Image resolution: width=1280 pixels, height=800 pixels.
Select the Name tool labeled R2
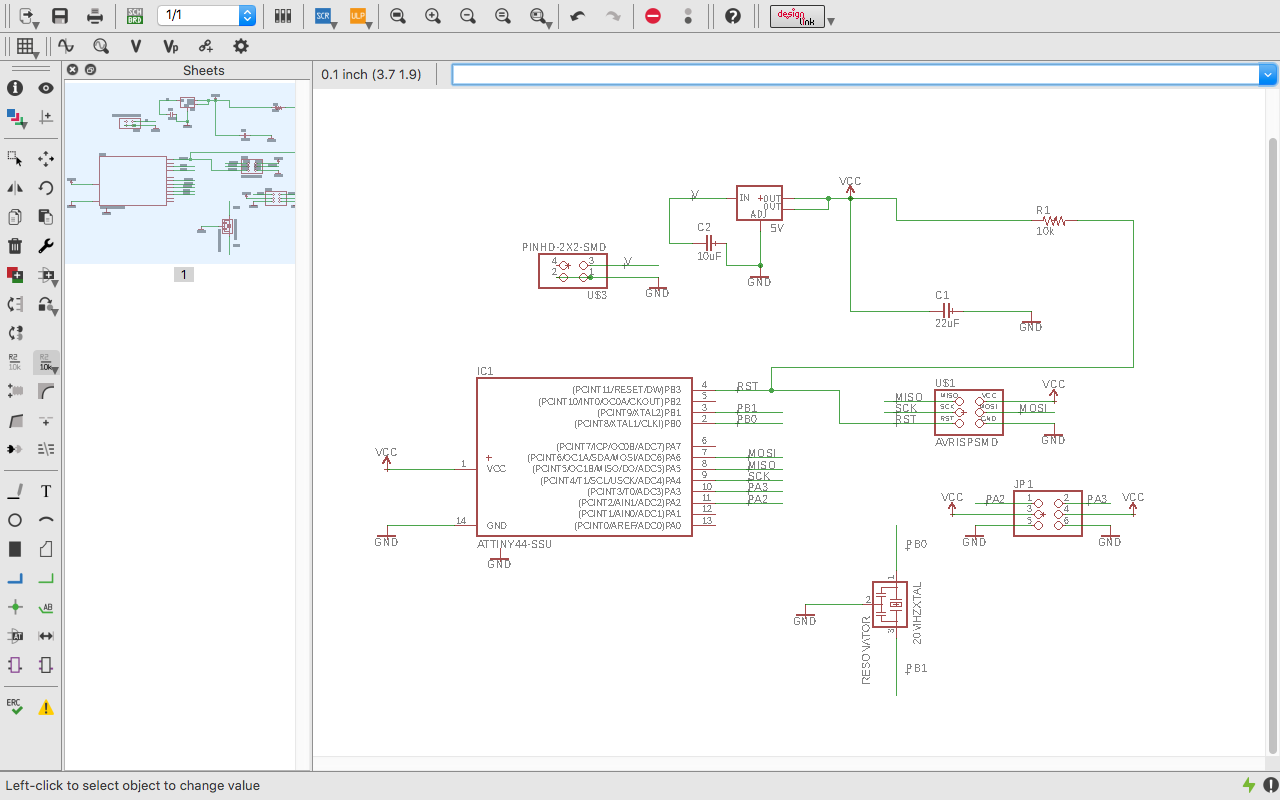click(x=15, y=362)
